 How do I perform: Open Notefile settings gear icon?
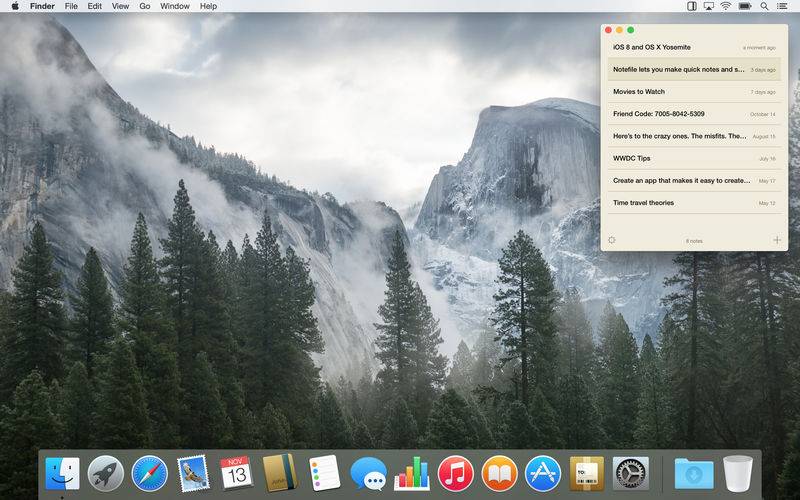point(612,240)
